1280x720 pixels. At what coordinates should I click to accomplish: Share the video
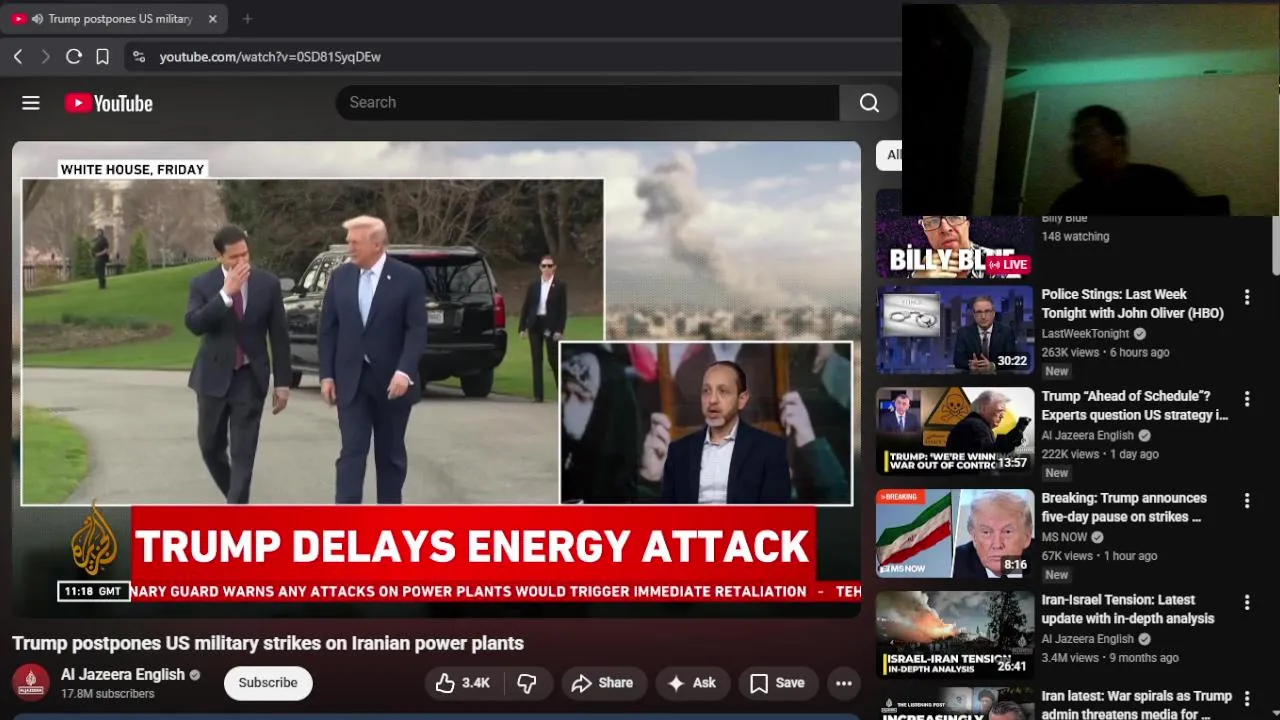coord(602,683)
